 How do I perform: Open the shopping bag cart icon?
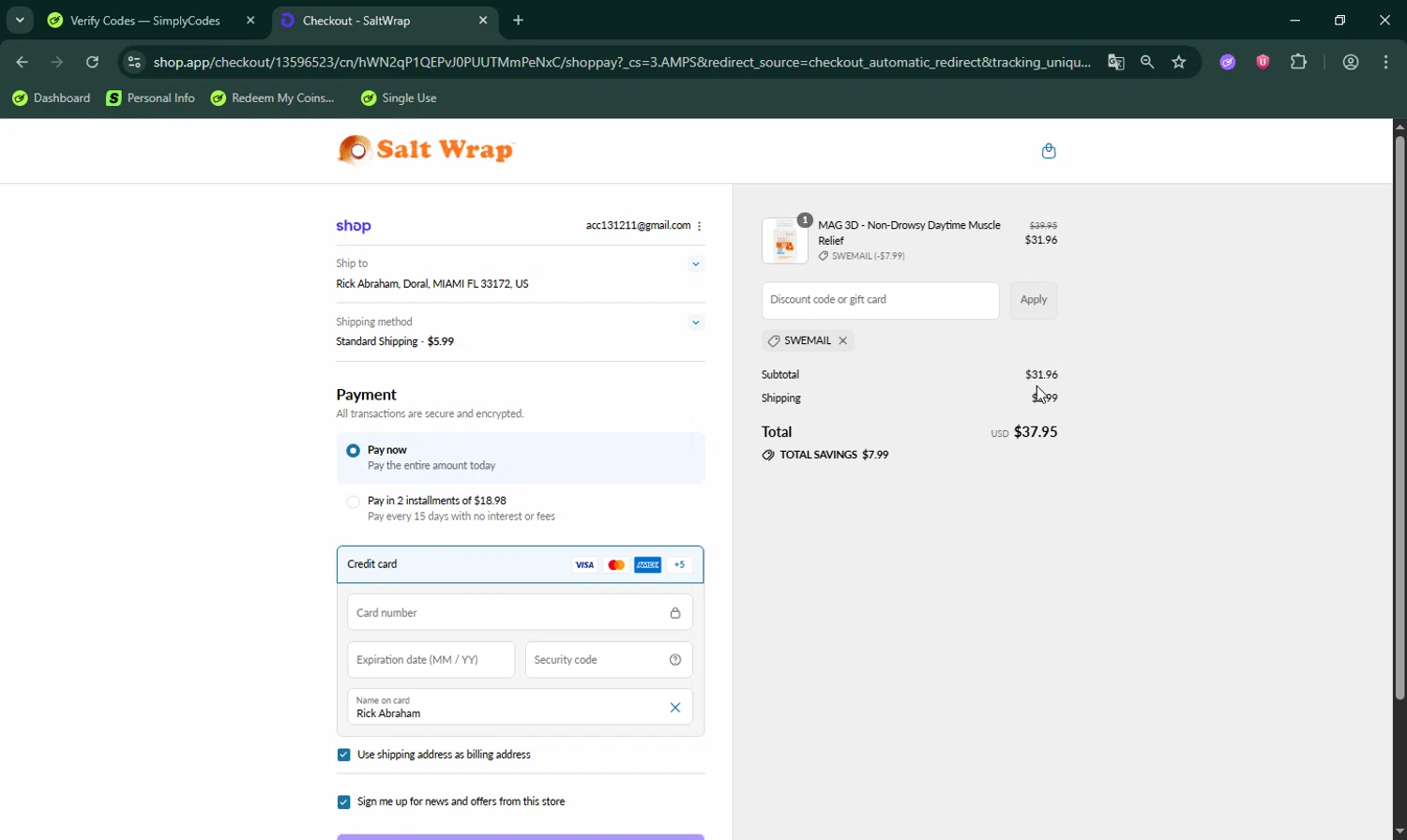click(1049, 151)
